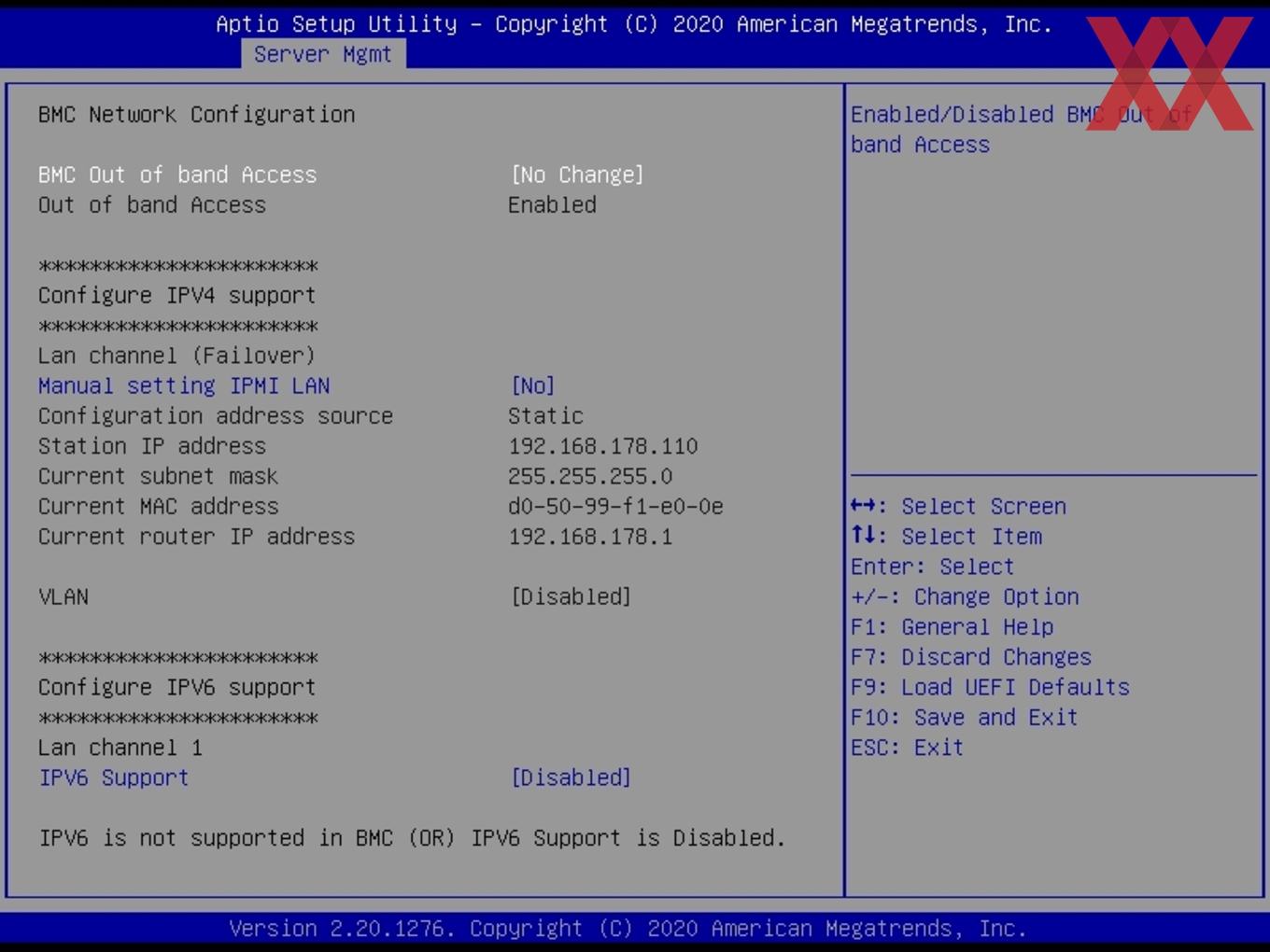This screenshot has height=952, width=1270.
Task: Open the VLAN [Disabled] option
Action: [571, 596]
